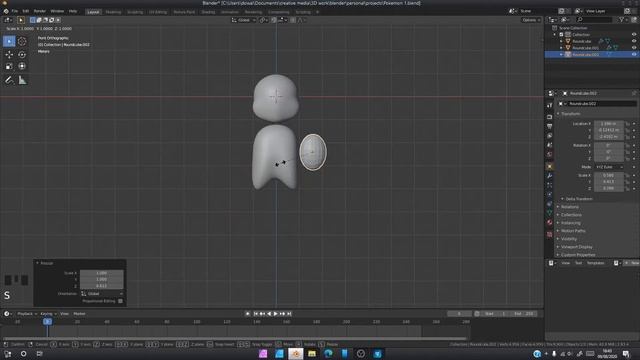This screenshot has width=640, height=360.
Task: Select the Measure tool
Action: click(22, 80)
